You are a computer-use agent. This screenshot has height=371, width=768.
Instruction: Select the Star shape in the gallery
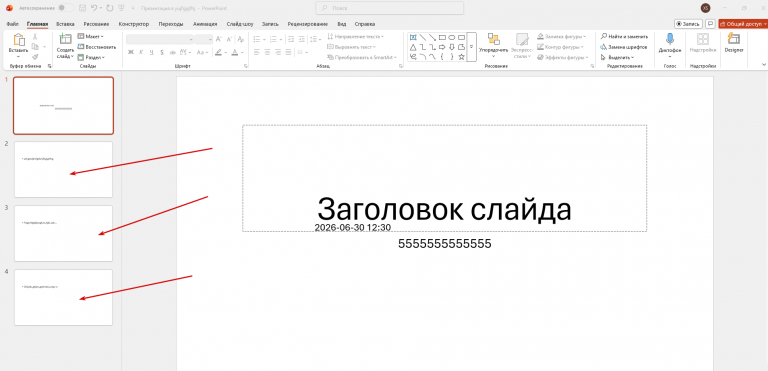(x=461, y=57)
